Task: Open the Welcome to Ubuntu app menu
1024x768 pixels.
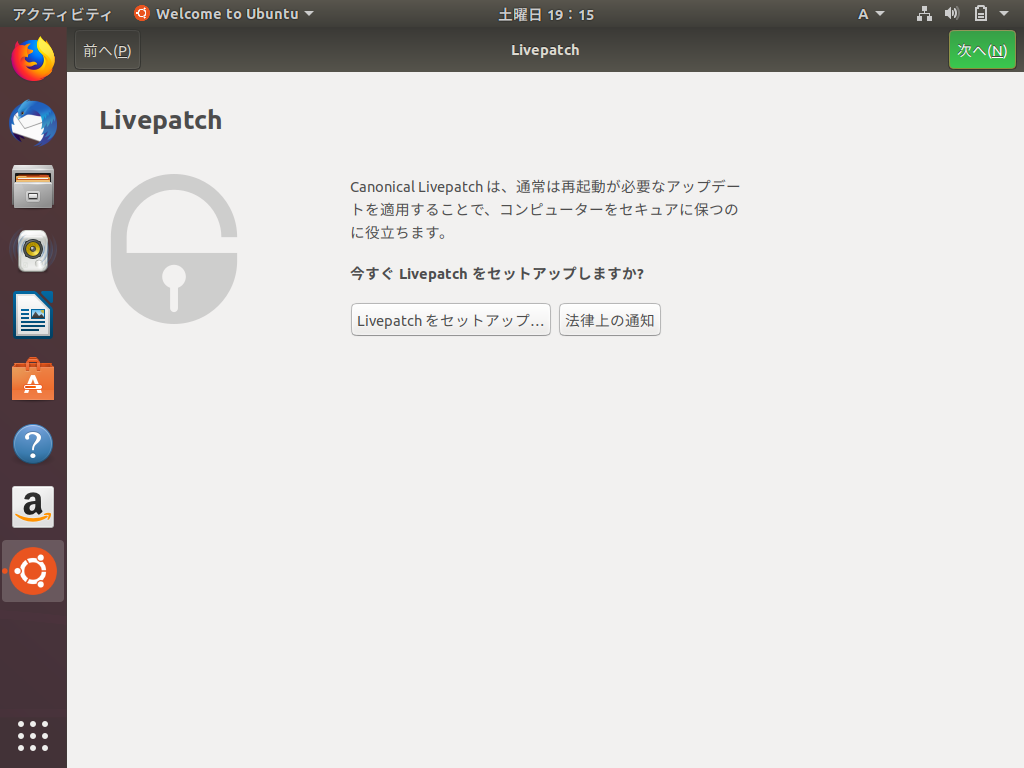Action: tap(224, 14)
